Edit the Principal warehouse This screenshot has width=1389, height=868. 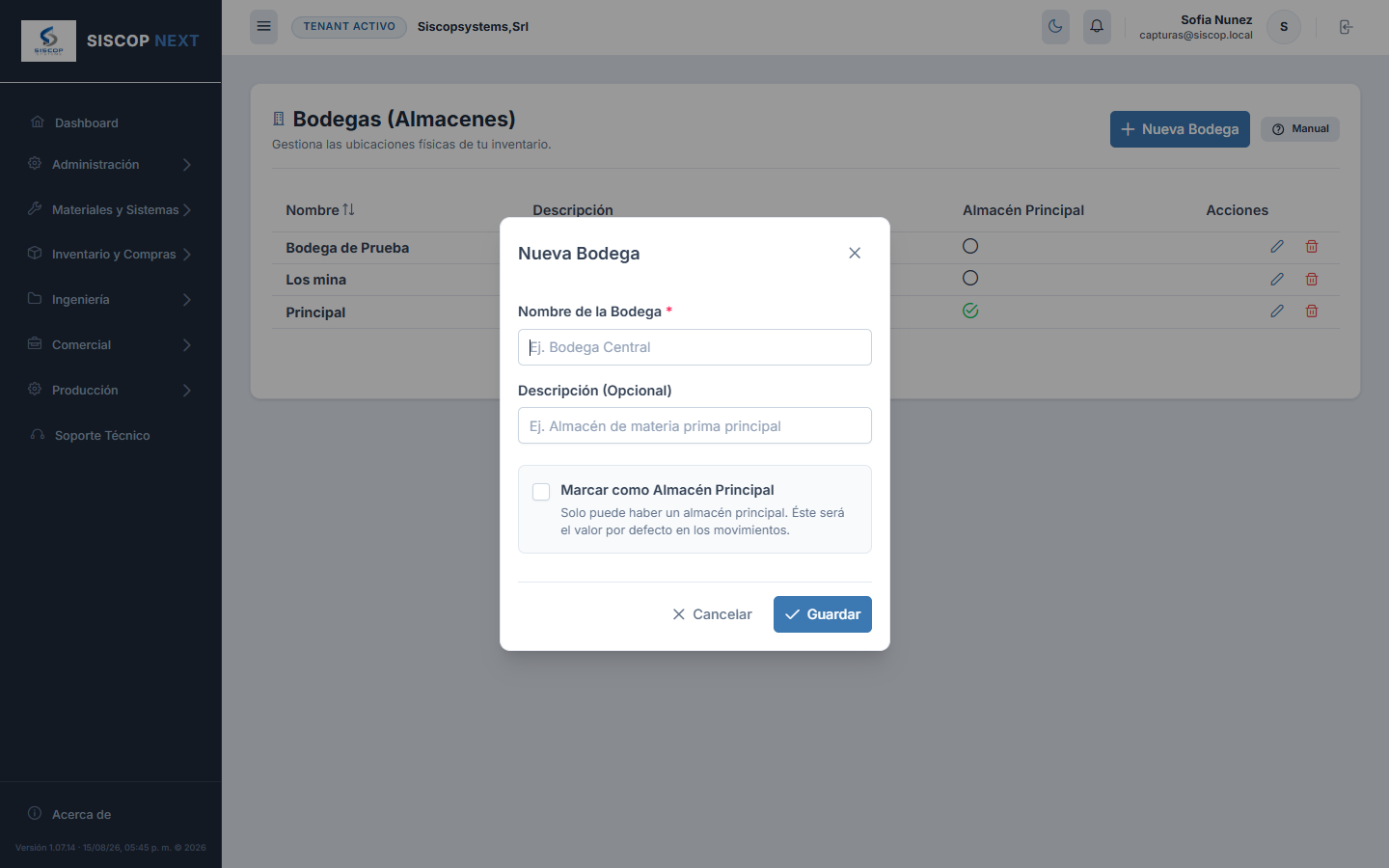(1277, 312)
